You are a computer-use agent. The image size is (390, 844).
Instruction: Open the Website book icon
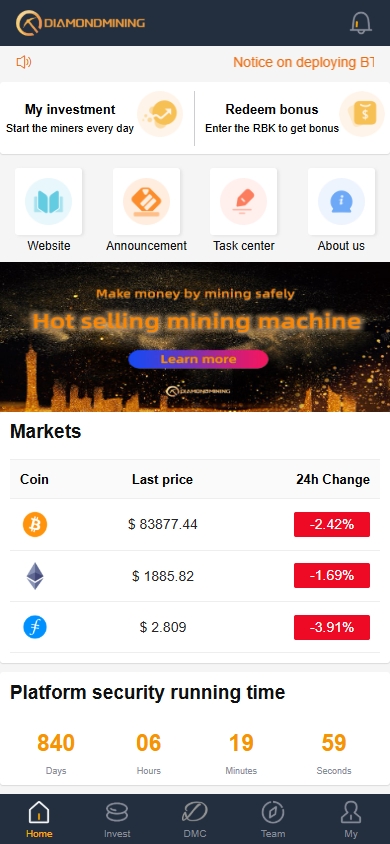coord(48,201)
